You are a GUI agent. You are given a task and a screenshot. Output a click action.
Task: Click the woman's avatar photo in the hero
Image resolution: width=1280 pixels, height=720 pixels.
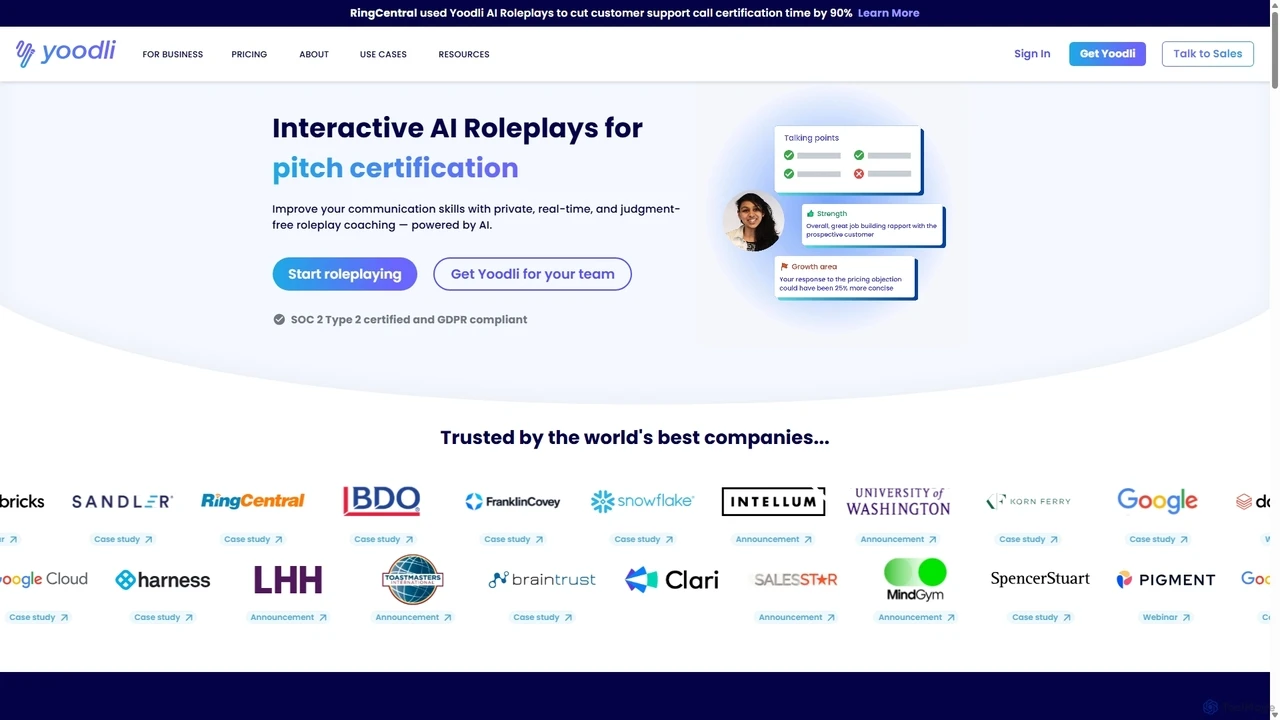tap(753, 221)
